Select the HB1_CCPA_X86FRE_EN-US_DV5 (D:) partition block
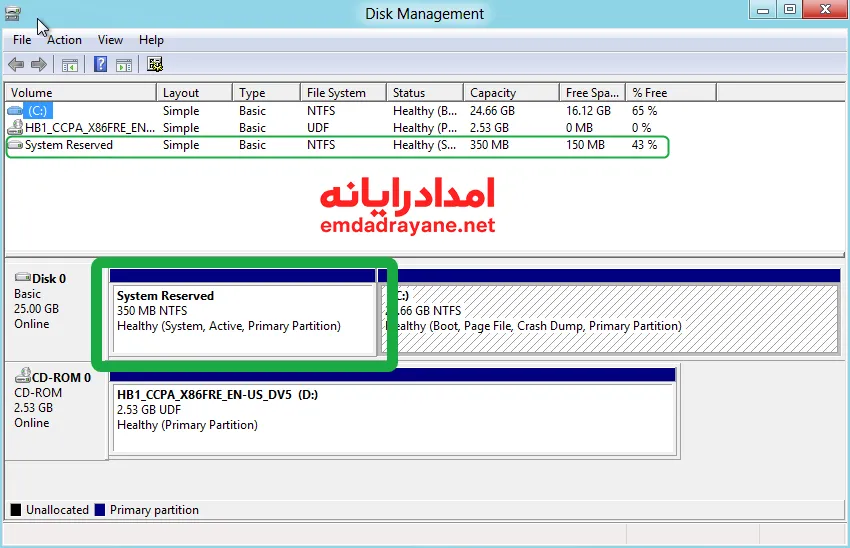 point(393,412)
